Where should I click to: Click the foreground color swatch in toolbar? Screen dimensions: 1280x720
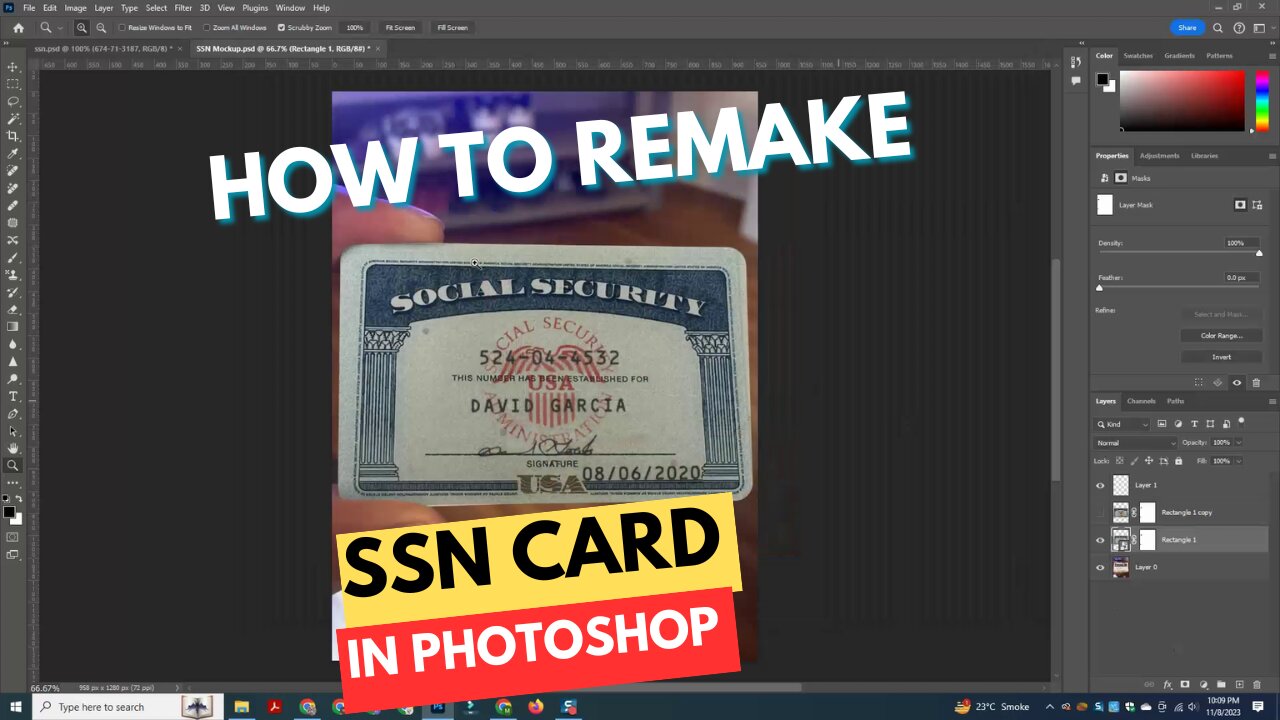[x=9, y=512]
